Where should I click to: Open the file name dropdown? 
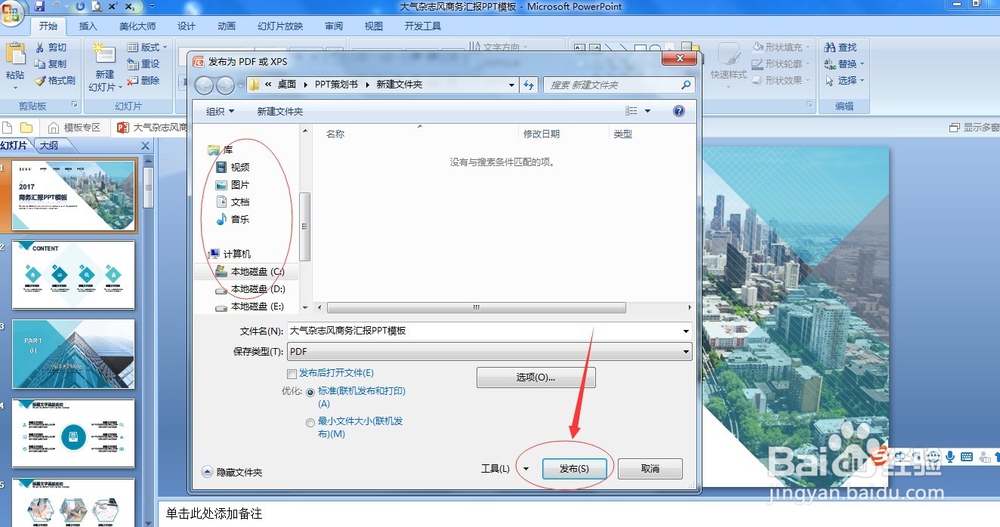click(686, 331)
